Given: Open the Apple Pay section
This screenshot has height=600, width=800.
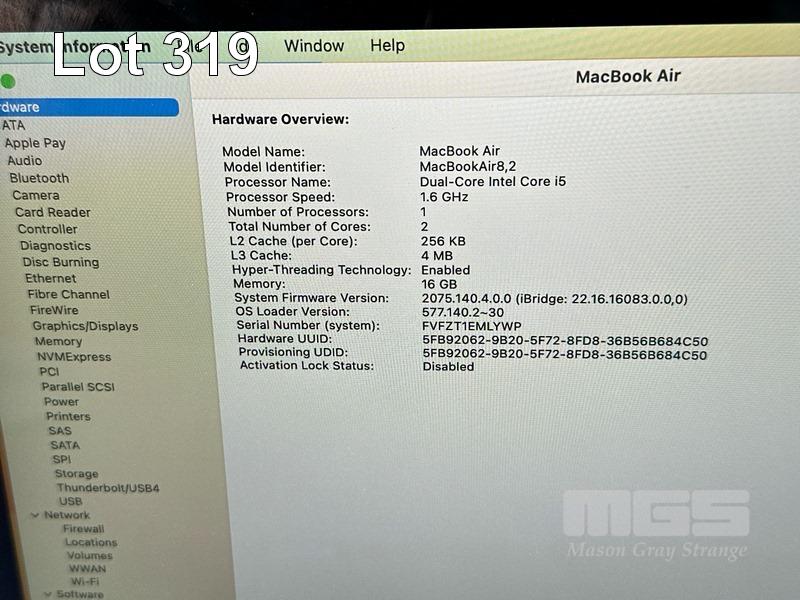Looking at the screenshot, I should click(35, 143).
